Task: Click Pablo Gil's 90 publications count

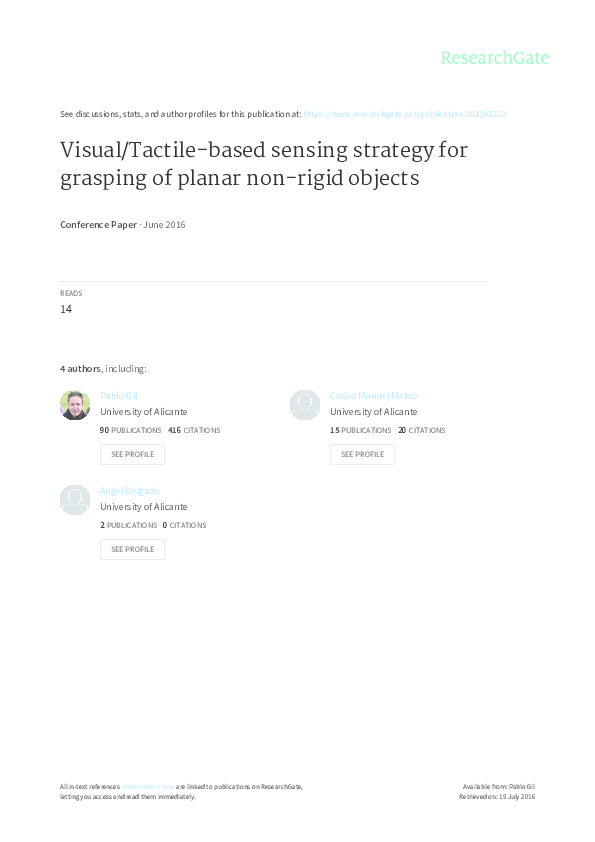Action: click(130, 430)
